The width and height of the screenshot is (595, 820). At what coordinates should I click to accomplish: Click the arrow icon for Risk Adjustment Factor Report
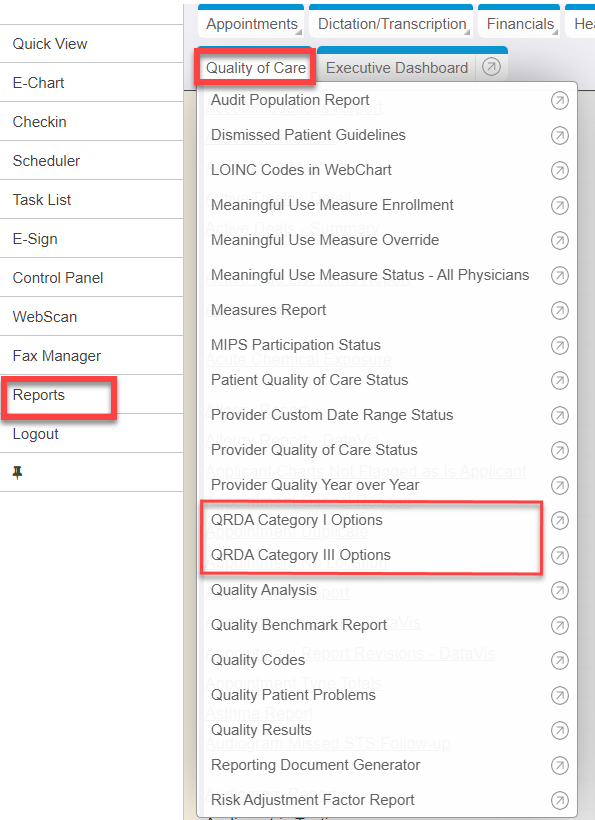559,800
